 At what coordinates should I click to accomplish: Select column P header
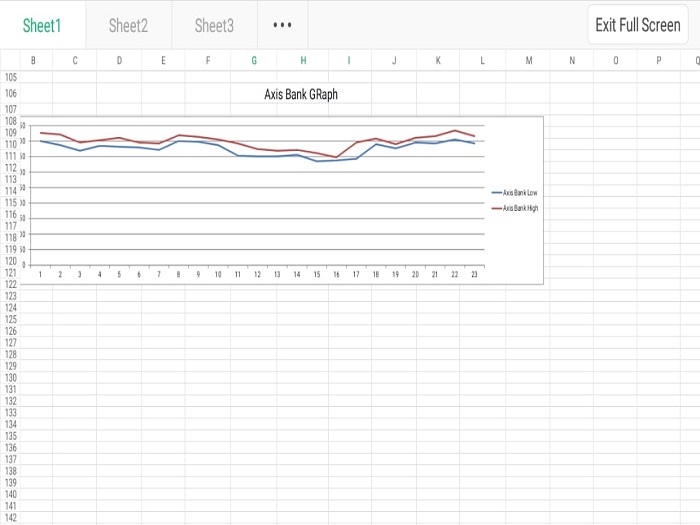[659, 60]
